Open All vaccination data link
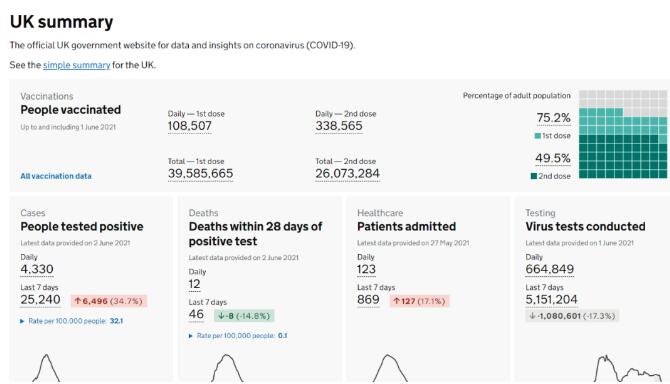 [x=56, y=176]
